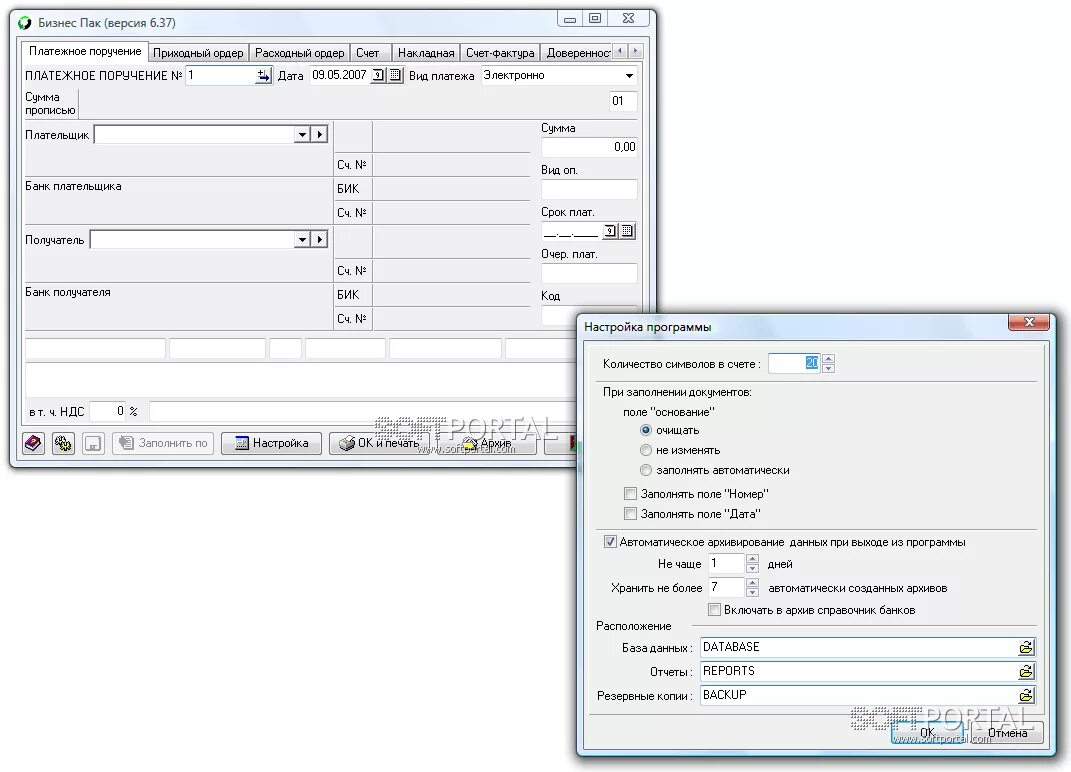1071x772 pixels.
Task: Click the 'Заполнить по' button
Action: pos(163,443)
